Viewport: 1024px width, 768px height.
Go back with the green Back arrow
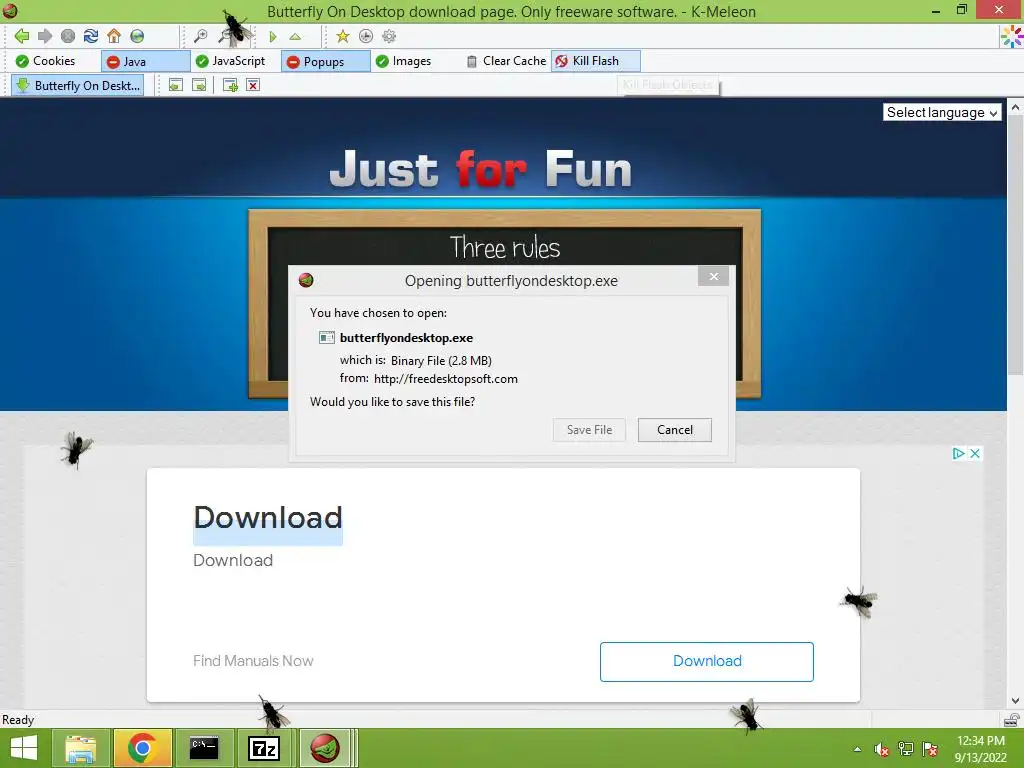tap(22, 36)
